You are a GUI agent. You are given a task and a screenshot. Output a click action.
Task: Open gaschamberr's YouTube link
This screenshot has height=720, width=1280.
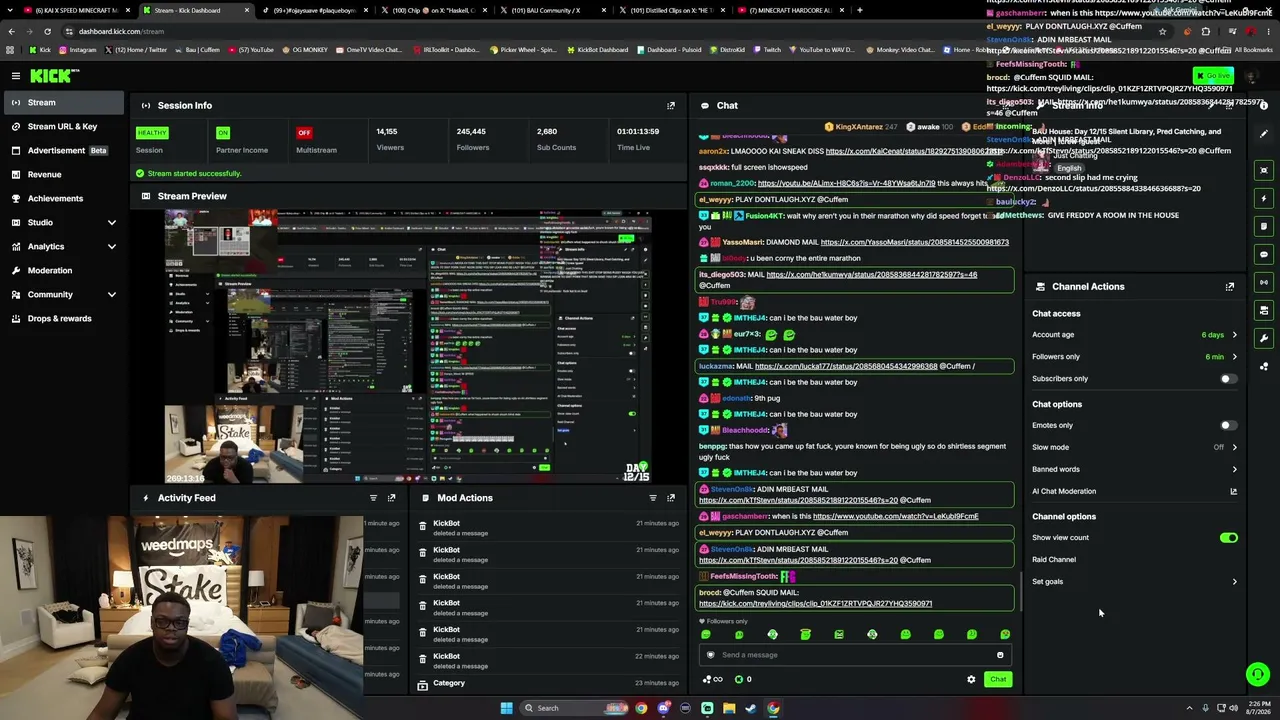click(x=896, y=517)
